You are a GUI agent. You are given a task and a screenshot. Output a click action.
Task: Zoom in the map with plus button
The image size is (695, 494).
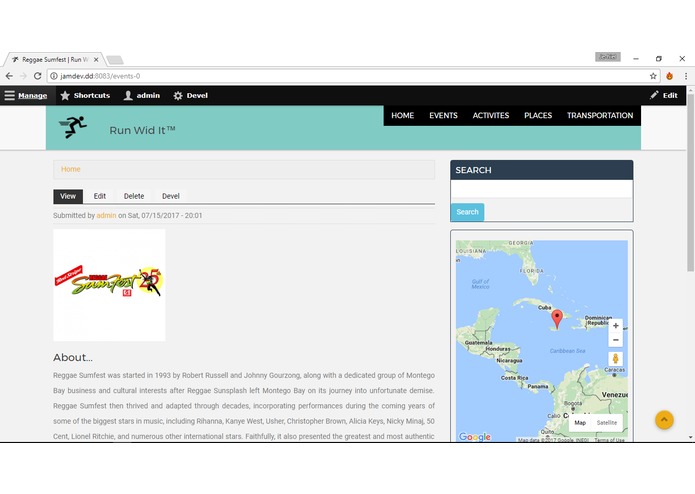pyautogui.click(x=616, y=326)
